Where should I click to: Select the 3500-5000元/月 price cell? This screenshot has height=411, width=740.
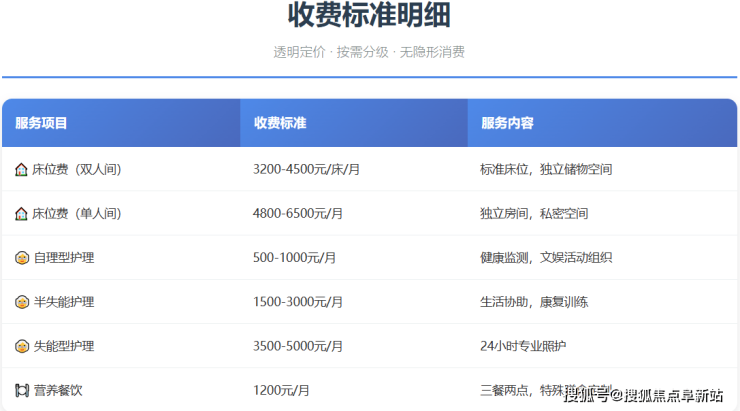298,346
